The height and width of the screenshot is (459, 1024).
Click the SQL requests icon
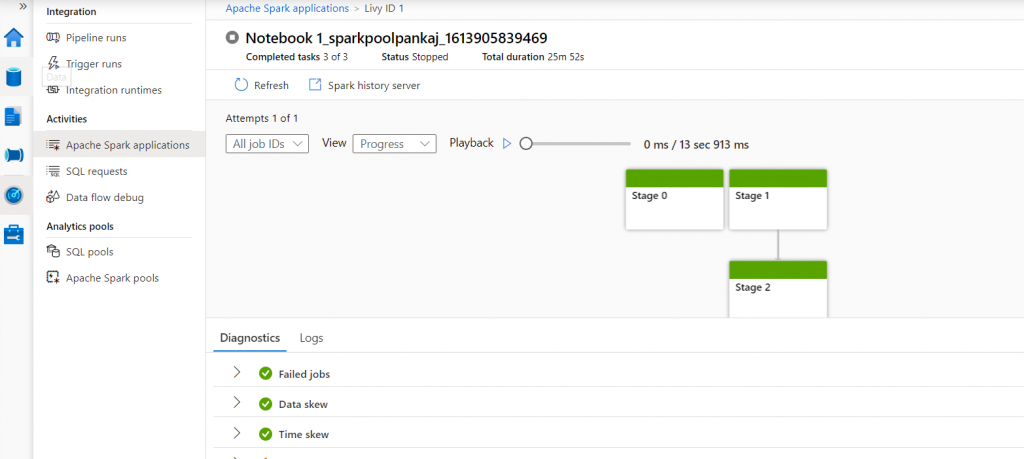[x=53, y=171]
